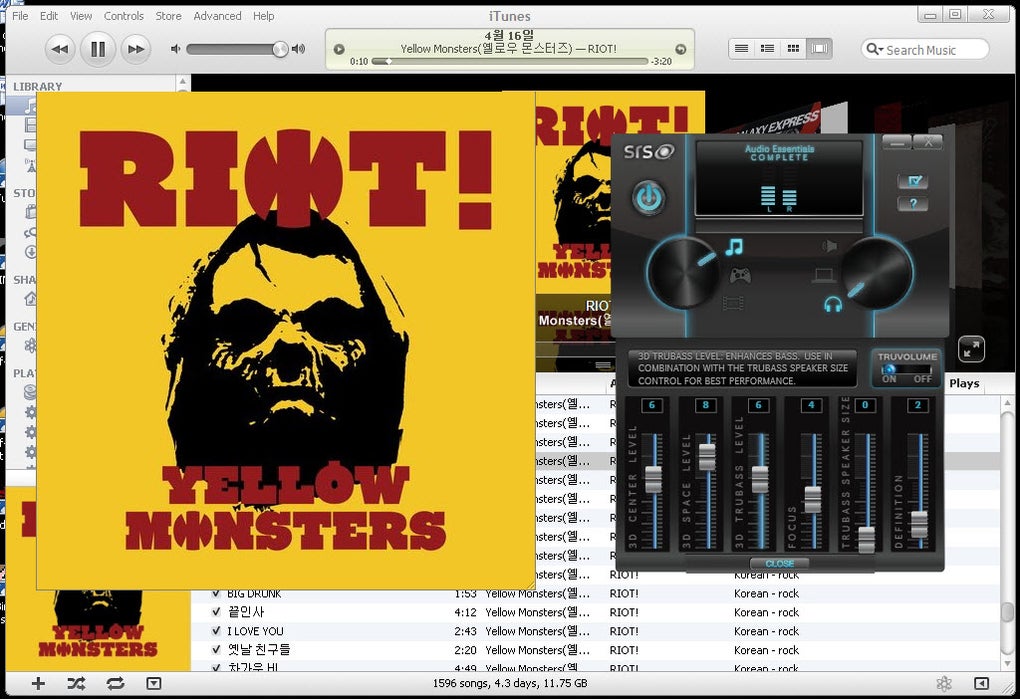Uncheck the 옛날 친구들 song checkbox

216,650
